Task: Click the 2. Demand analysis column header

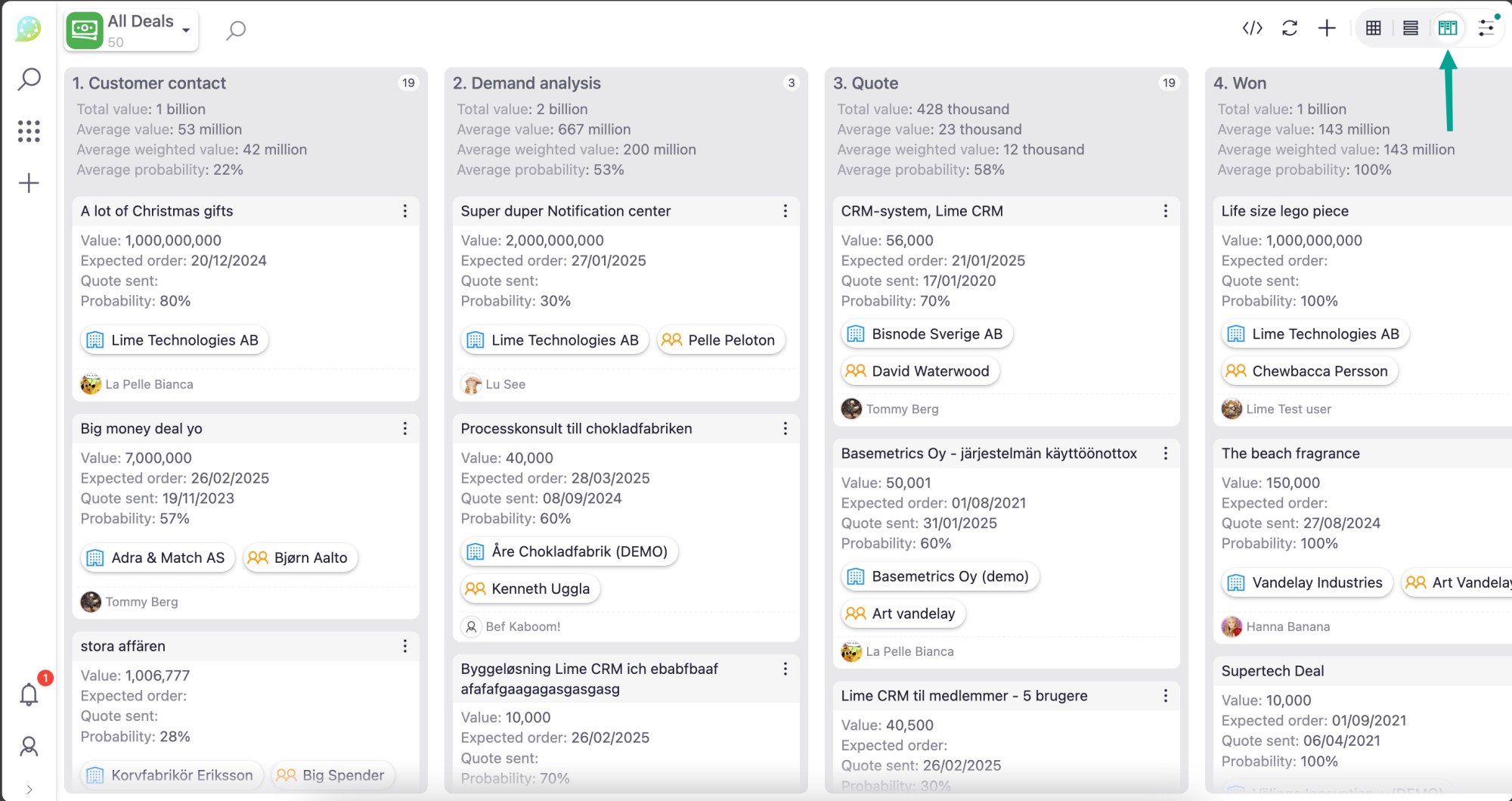Action: click(527, 83)
